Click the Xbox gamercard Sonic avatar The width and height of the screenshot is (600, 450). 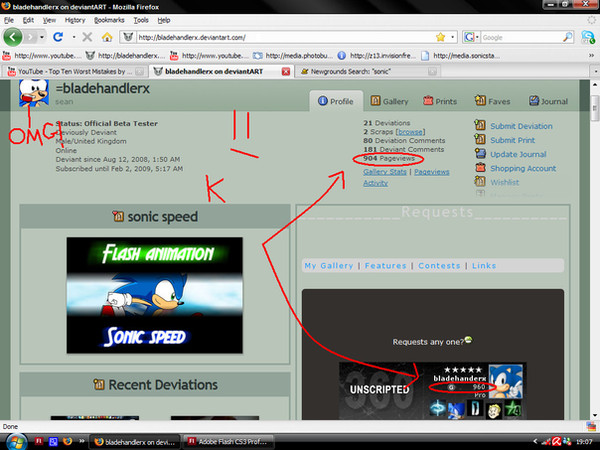tap(506, 381)
